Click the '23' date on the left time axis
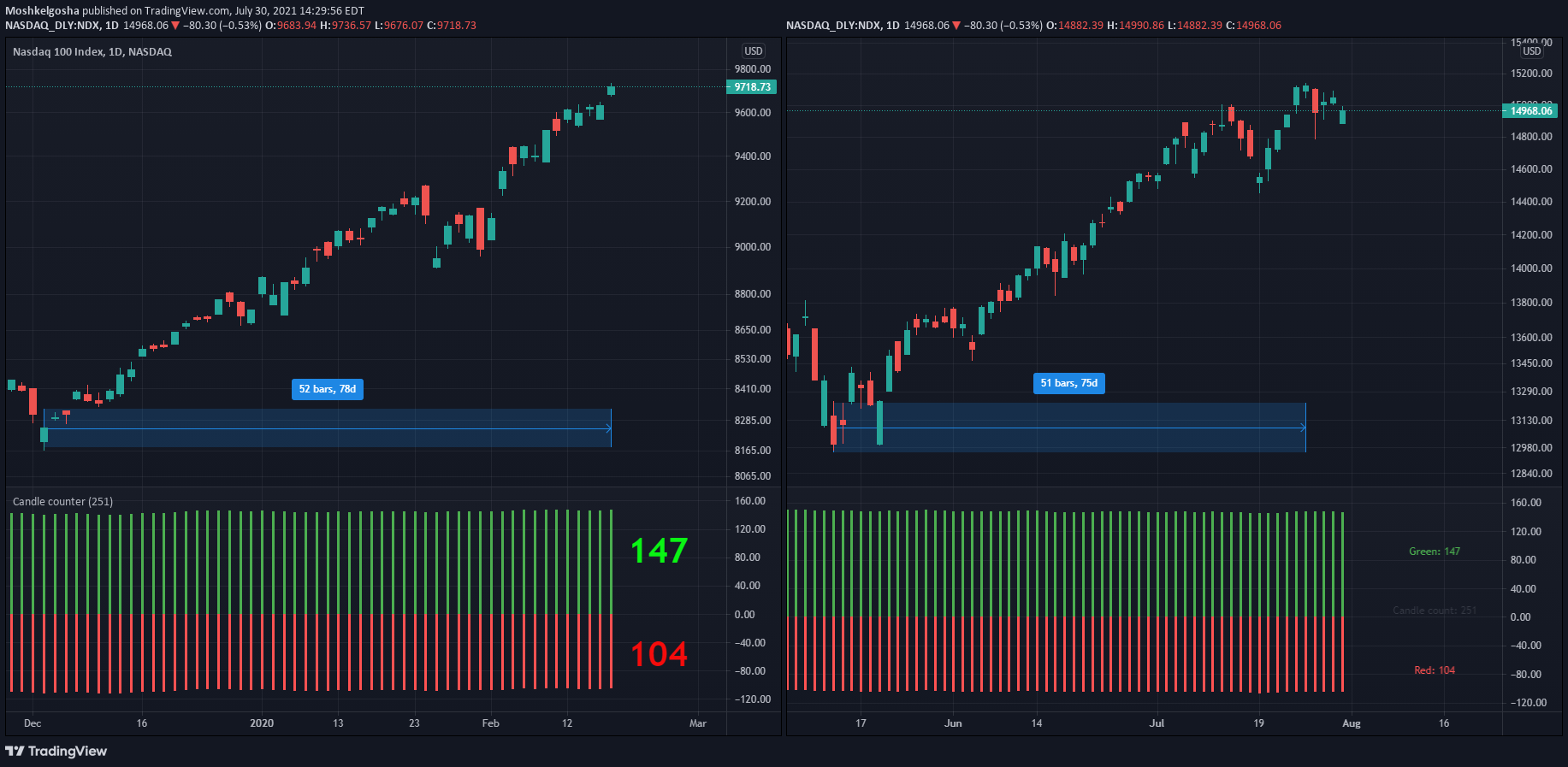Image resolution: width=1568 pixels, height=767 pixels. point(414,723)
